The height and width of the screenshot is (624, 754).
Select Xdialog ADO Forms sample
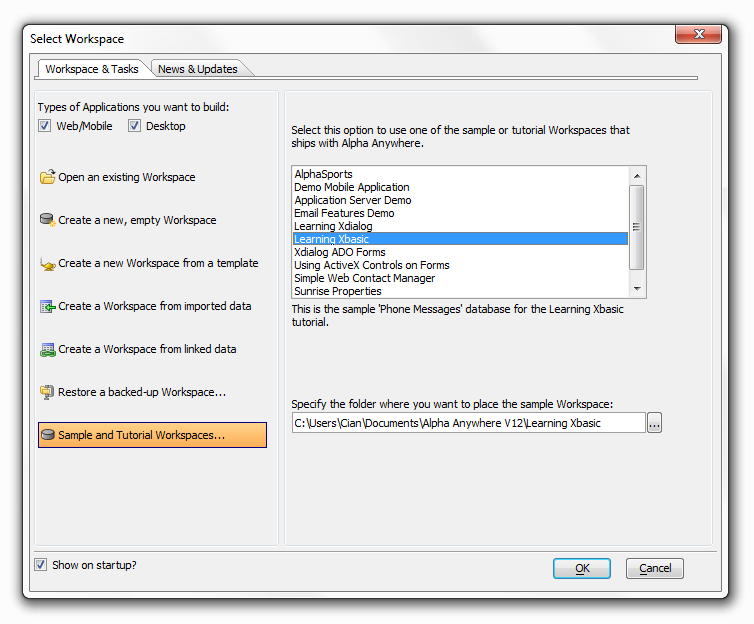pos(460,252)
